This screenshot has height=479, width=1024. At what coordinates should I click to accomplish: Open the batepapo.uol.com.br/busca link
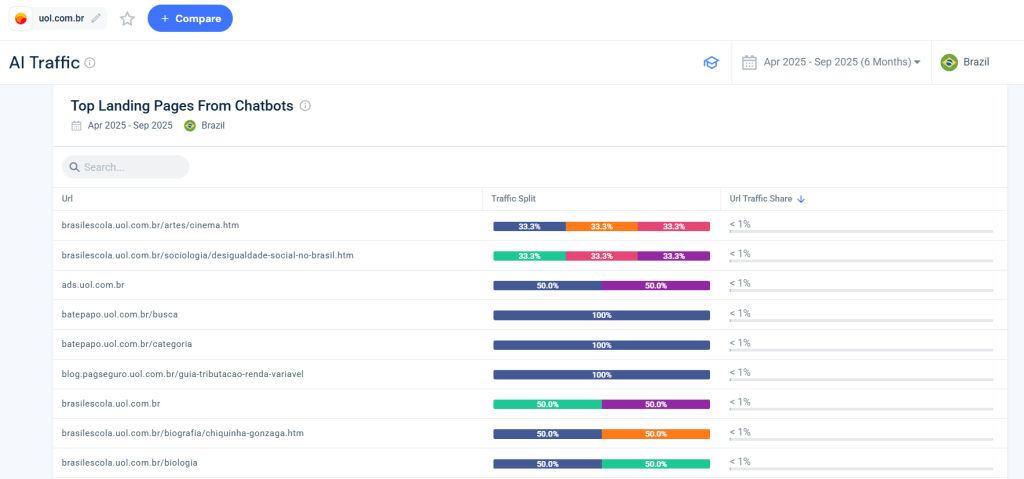click(x=120, y=315)
